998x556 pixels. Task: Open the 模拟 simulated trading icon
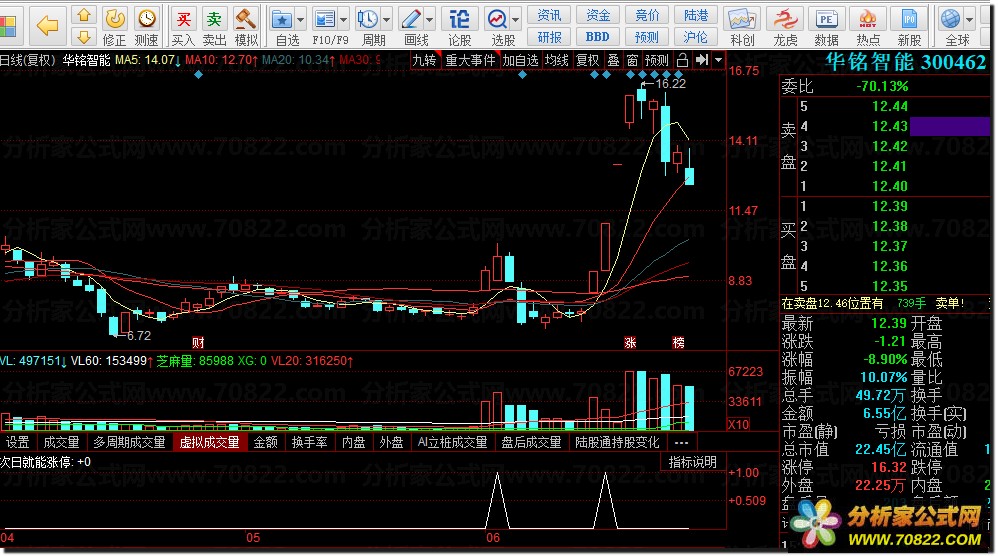[x=246, y=27]
